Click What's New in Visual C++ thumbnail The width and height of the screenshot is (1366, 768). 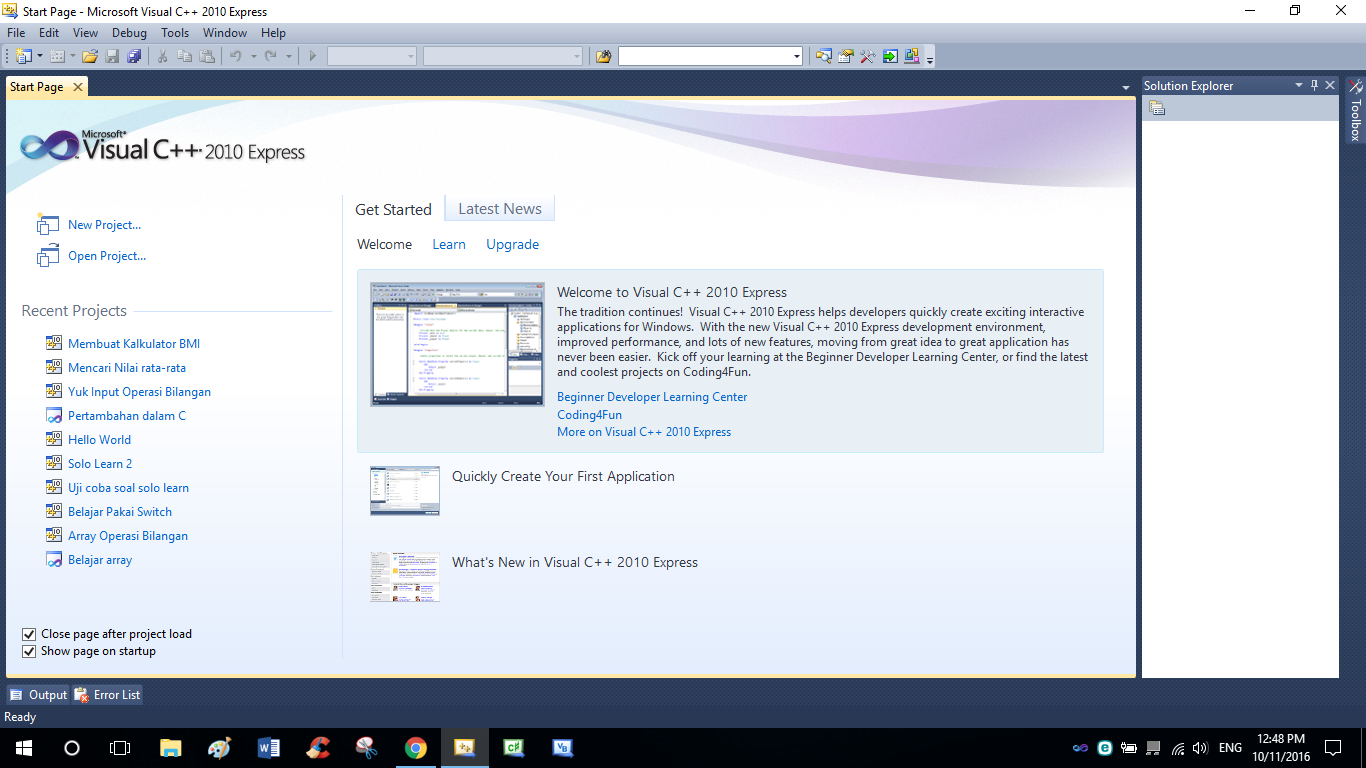404,576
